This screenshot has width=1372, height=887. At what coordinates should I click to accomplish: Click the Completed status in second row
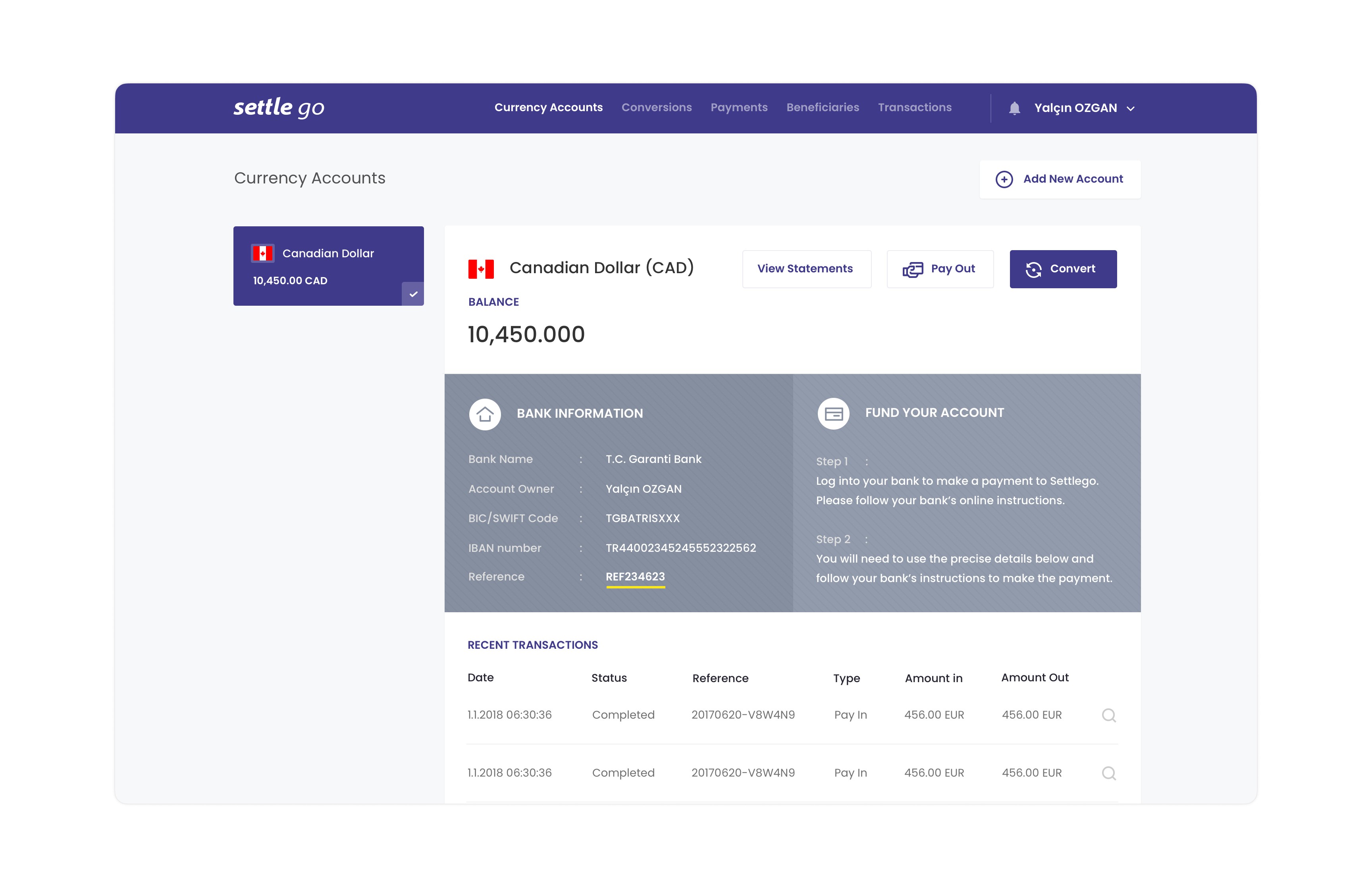623,773
